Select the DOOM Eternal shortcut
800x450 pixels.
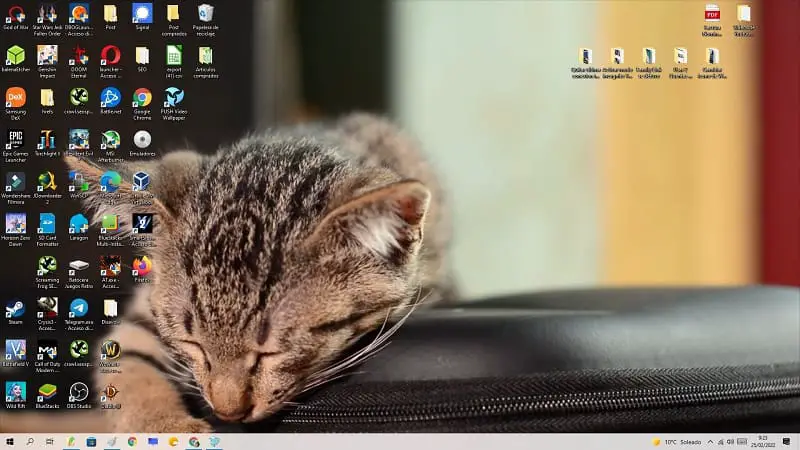79,62
